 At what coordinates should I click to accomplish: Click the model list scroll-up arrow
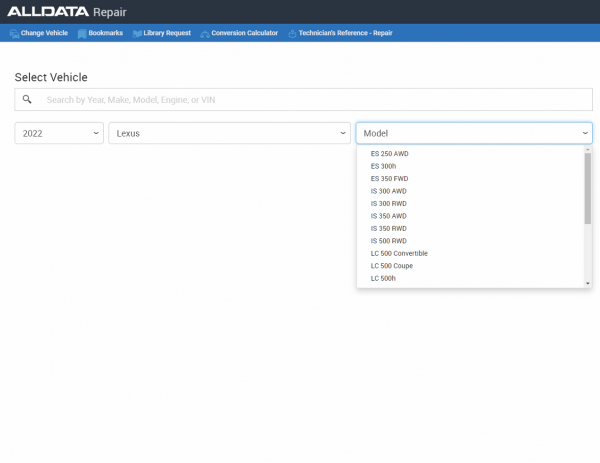click(x=588, y=150)
